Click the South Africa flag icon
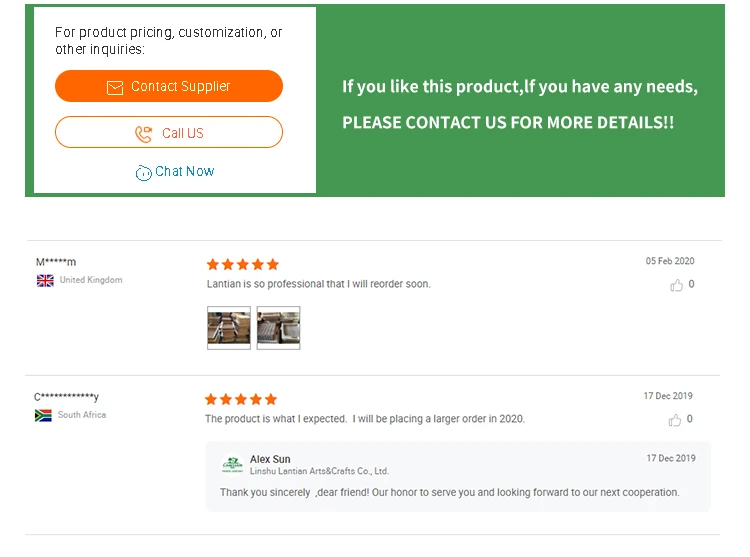 click(43, 415)
